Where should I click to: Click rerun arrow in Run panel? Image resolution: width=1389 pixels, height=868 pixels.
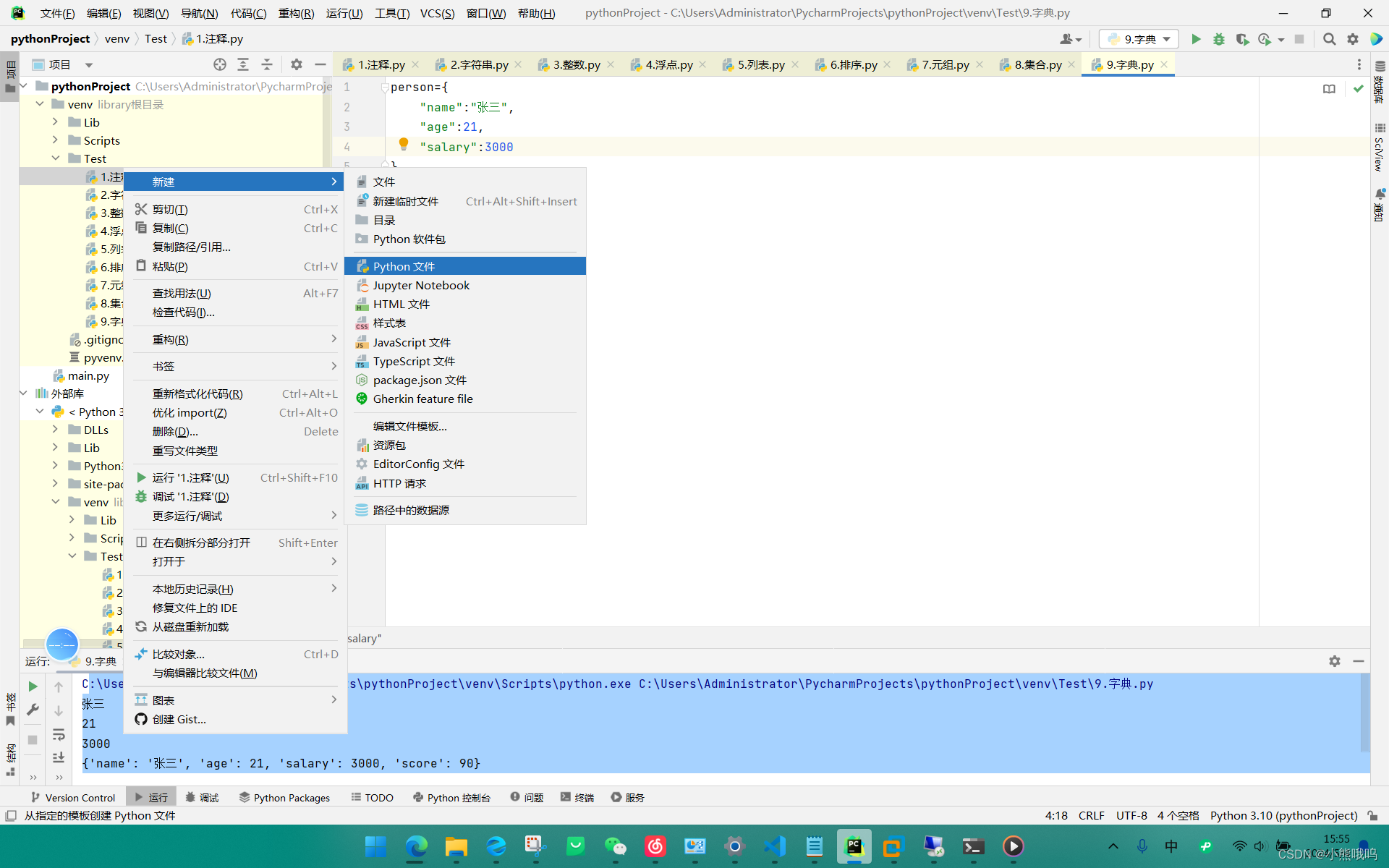[x=33, y=686]
